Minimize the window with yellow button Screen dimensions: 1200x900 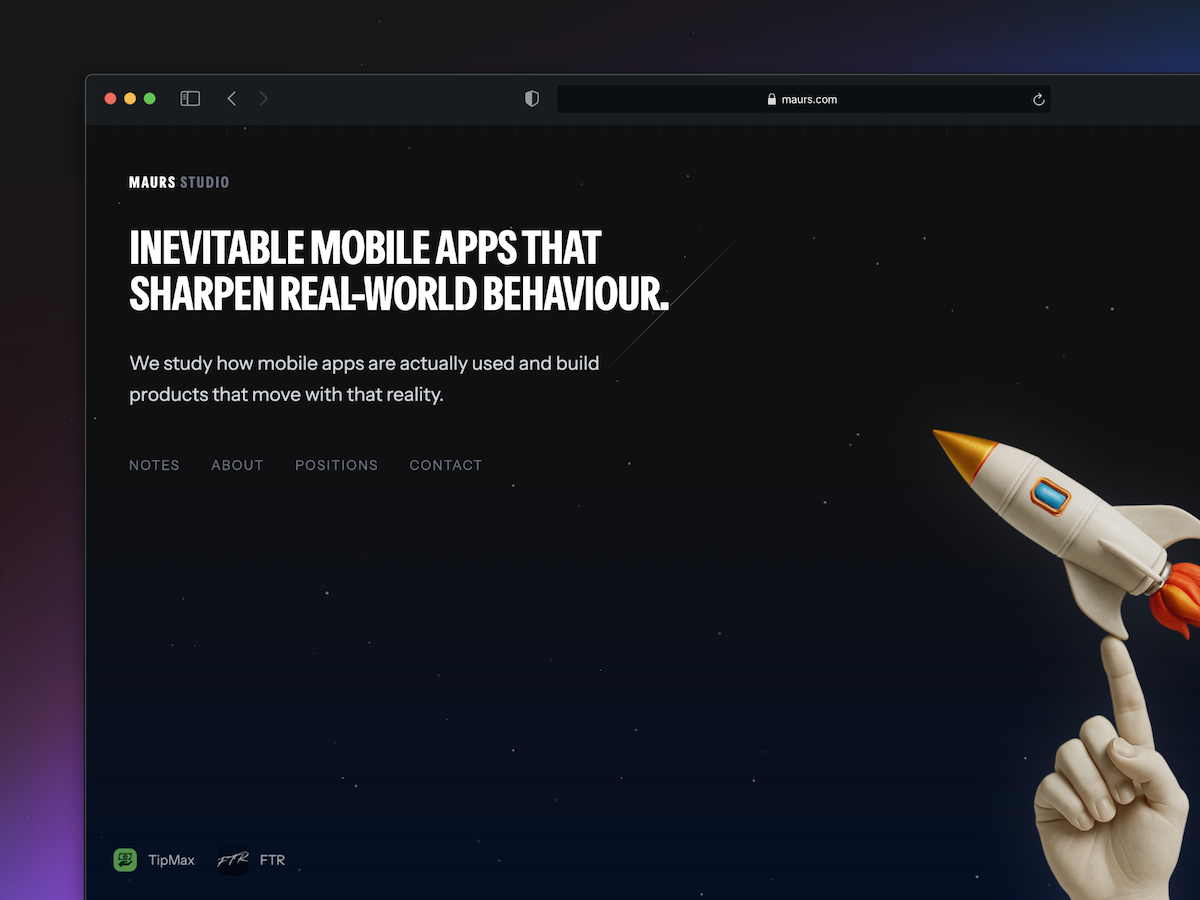[130, 99]
